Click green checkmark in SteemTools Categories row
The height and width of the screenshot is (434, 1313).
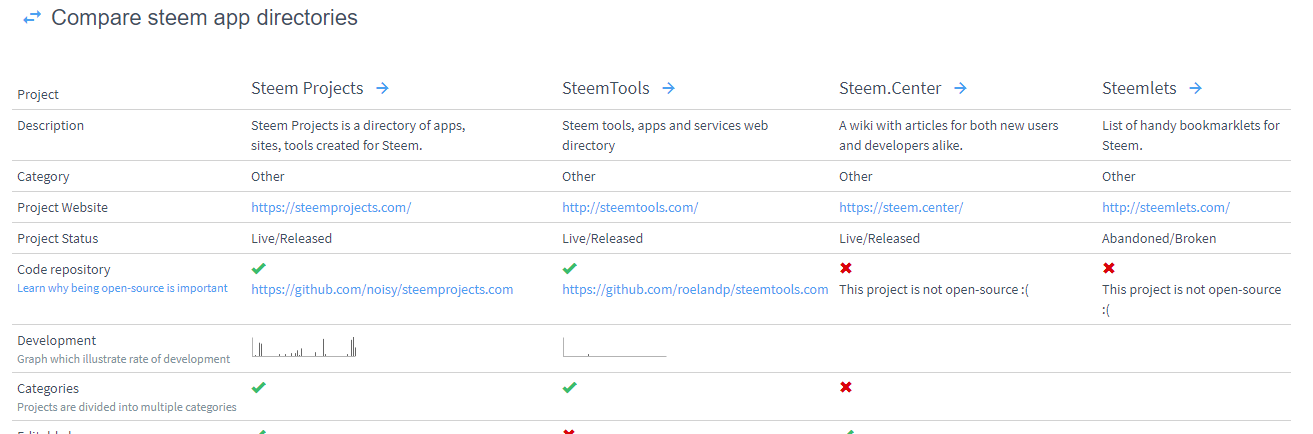click(x=570, y=387)
